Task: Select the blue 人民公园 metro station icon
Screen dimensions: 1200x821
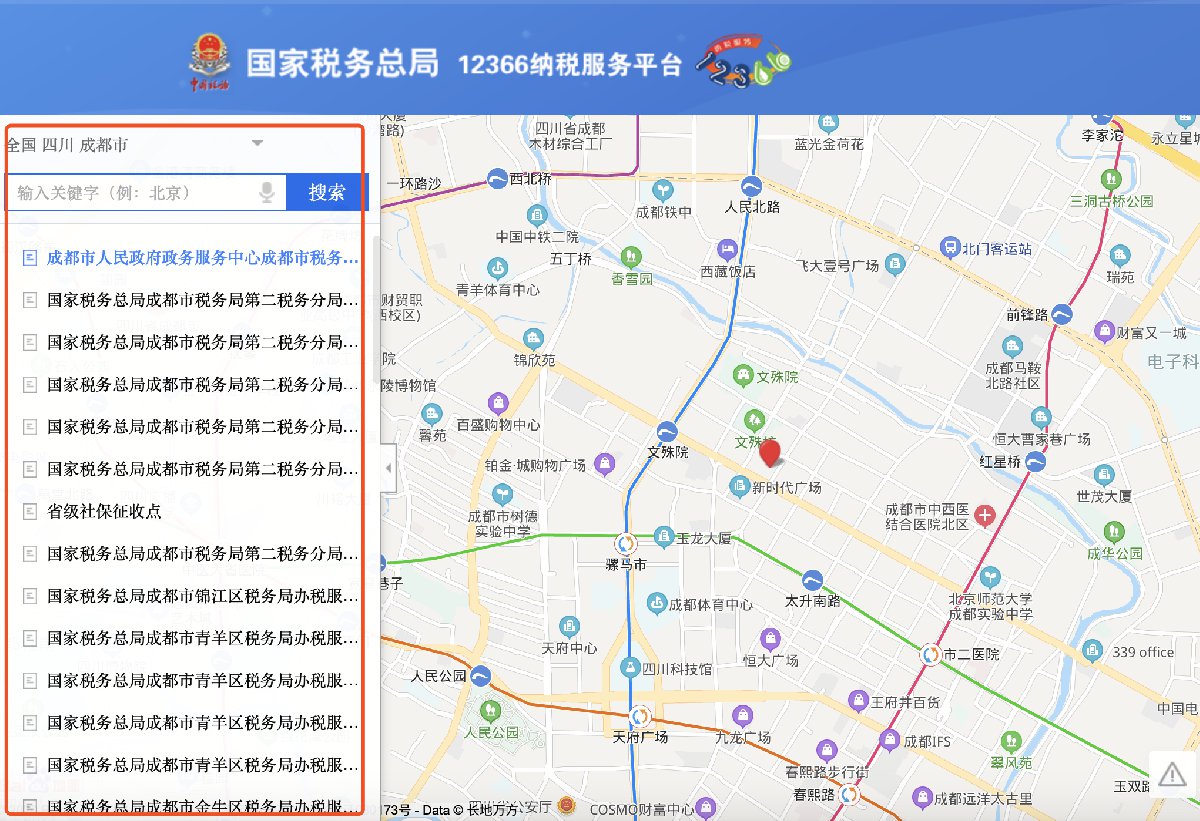Action: 481,675
